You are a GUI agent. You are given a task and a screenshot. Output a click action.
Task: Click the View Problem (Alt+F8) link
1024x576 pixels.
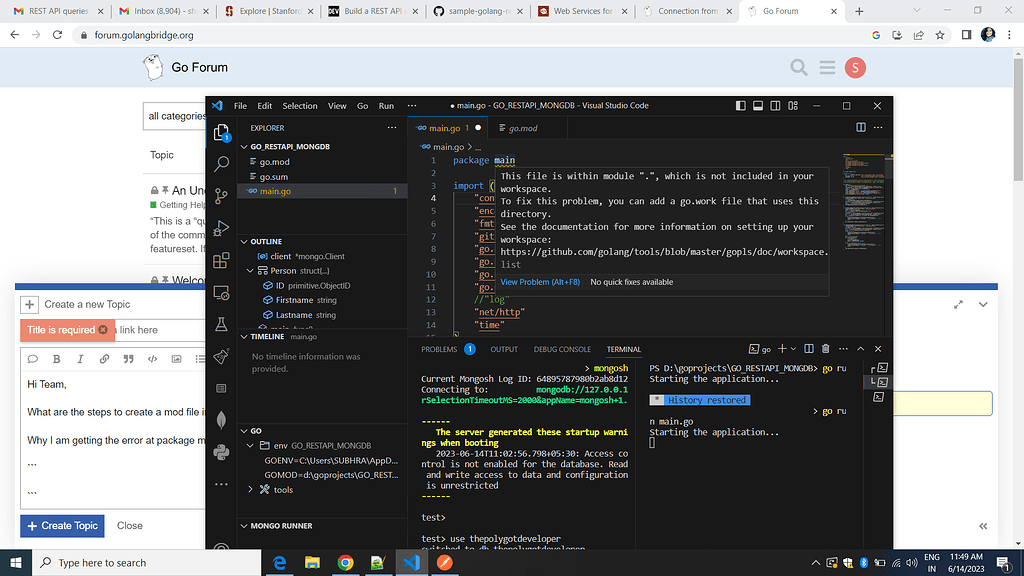click(540, 282)
